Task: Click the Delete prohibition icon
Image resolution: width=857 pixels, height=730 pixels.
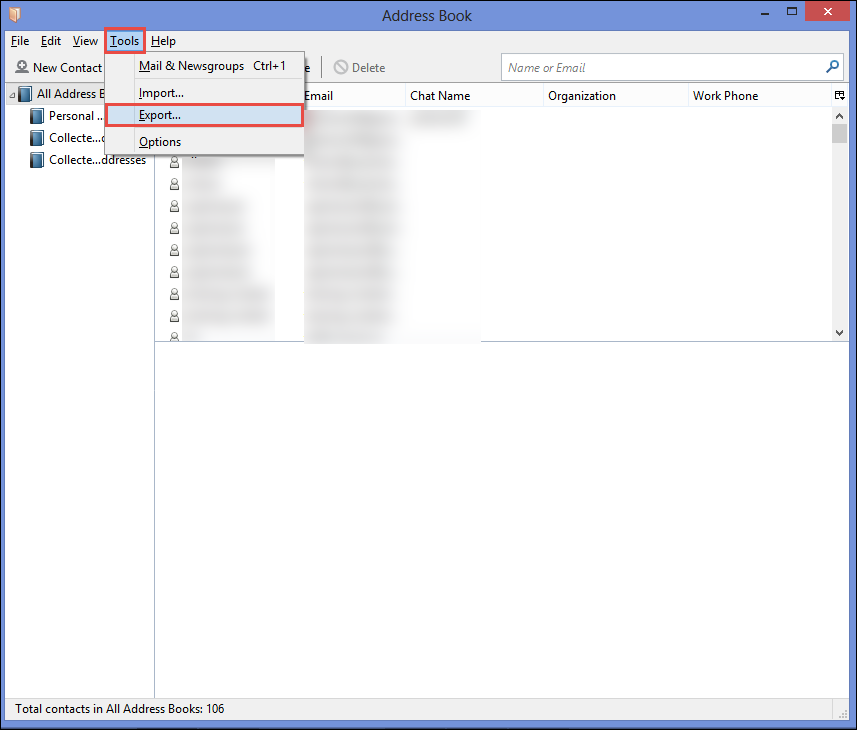Action: tap(341, 67)
